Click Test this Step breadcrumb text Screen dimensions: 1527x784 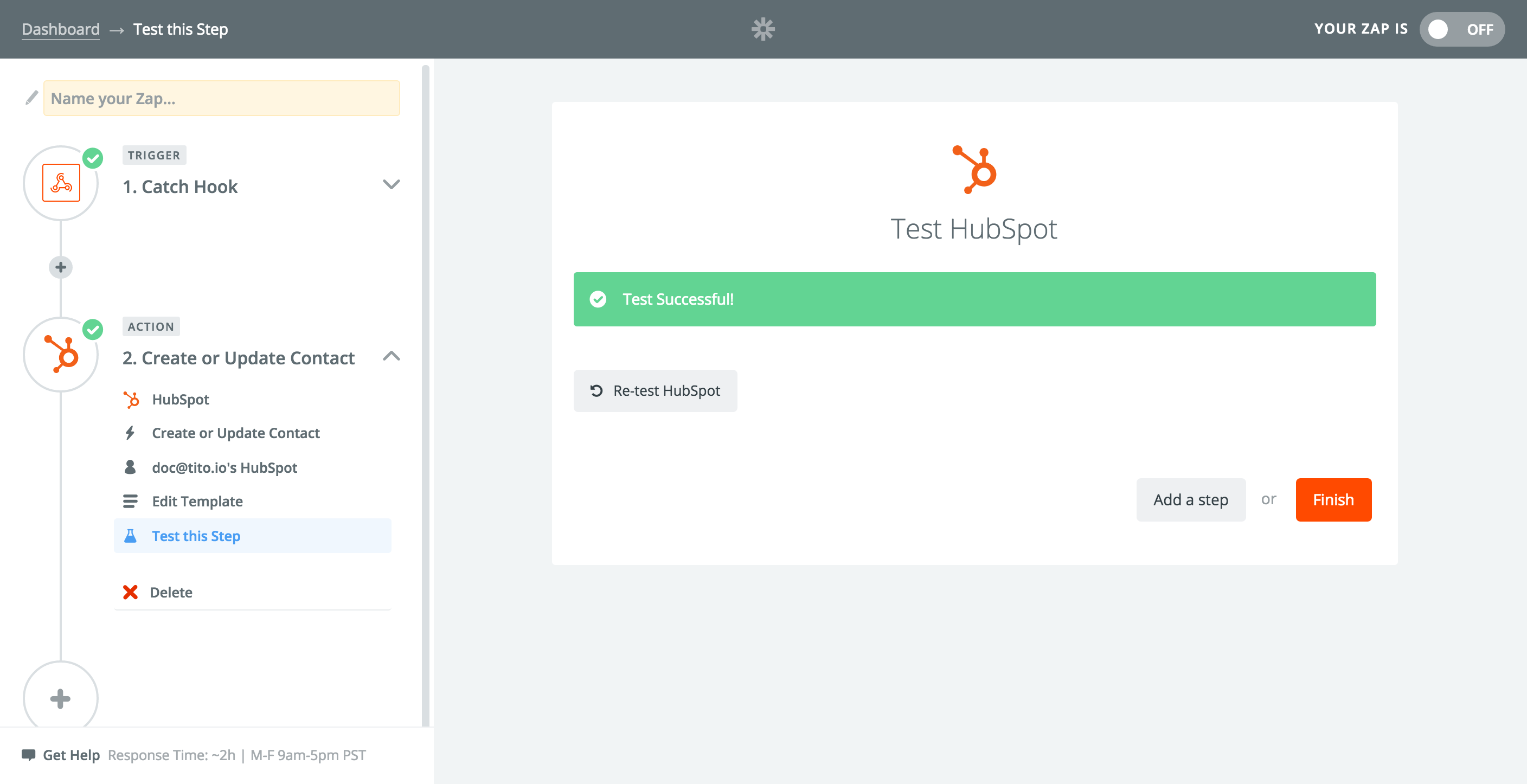[x=180, y=29]
